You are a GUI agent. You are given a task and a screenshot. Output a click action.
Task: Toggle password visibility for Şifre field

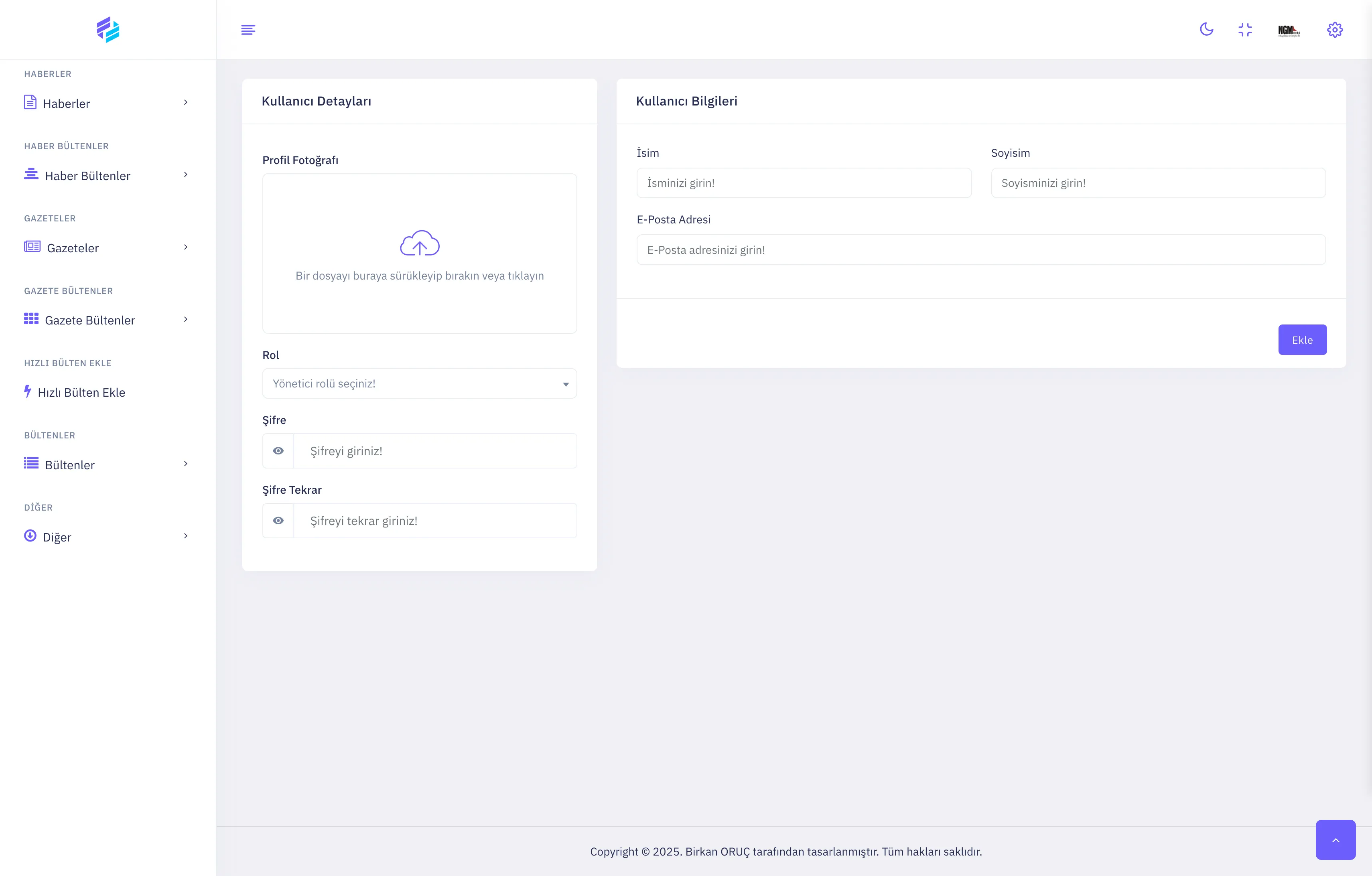click(x=278, y=450)
